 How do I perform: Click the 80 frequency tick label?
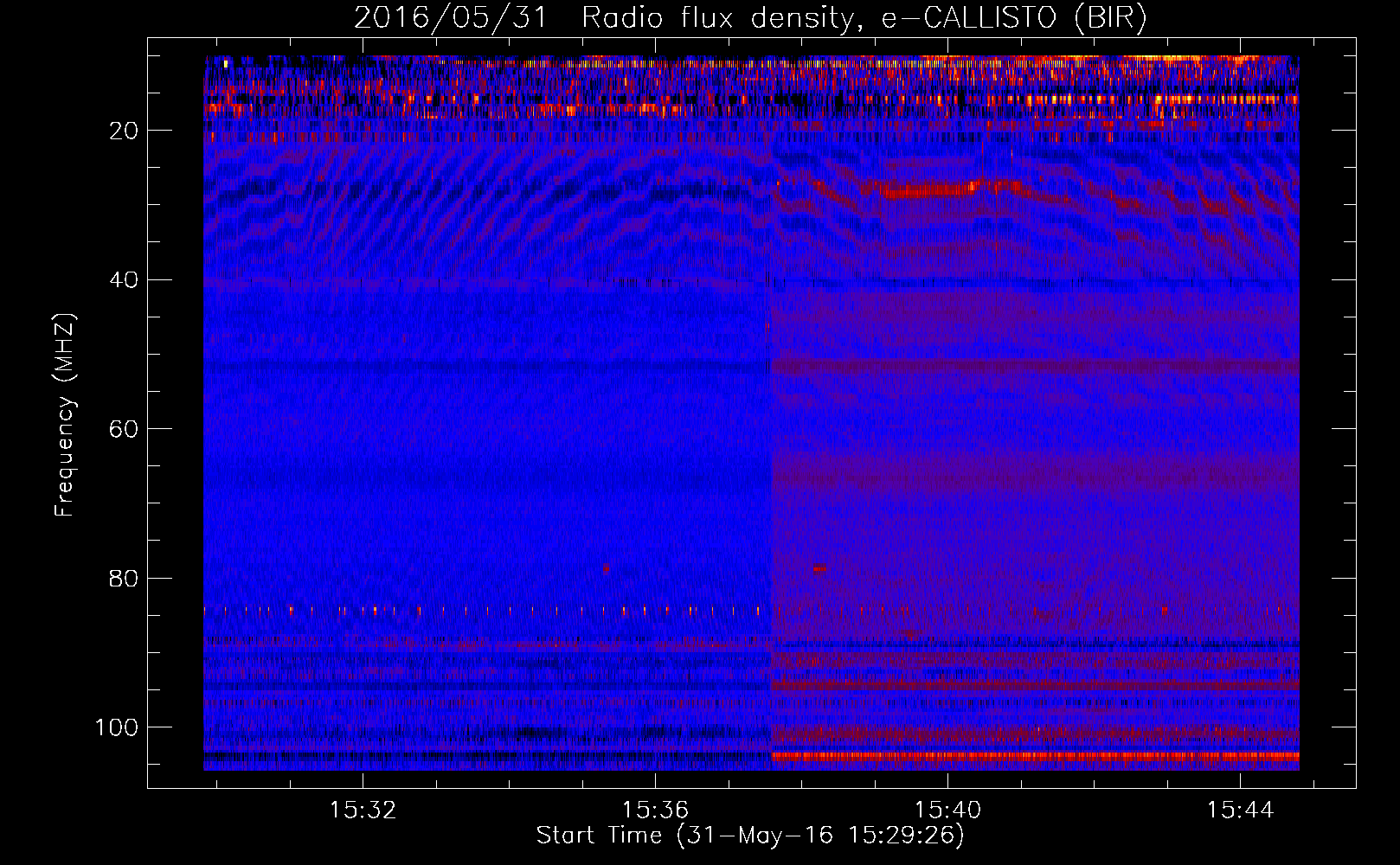tap(125, 578)
